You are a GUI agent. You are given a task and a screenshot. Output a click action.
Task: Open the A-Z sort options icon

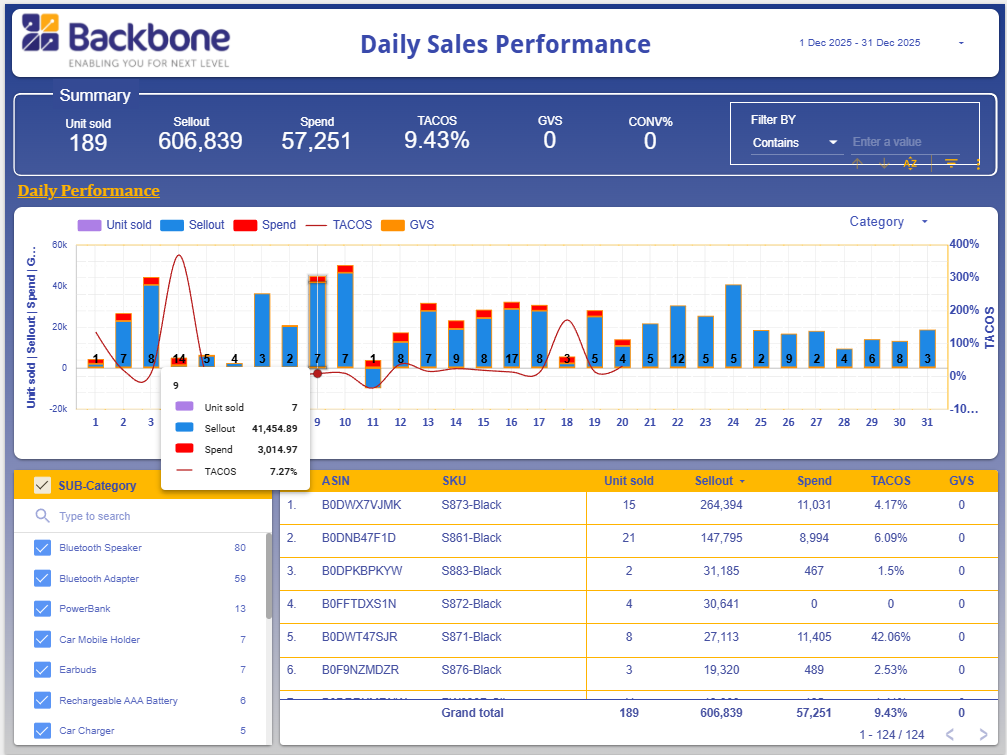click(910, 164)
